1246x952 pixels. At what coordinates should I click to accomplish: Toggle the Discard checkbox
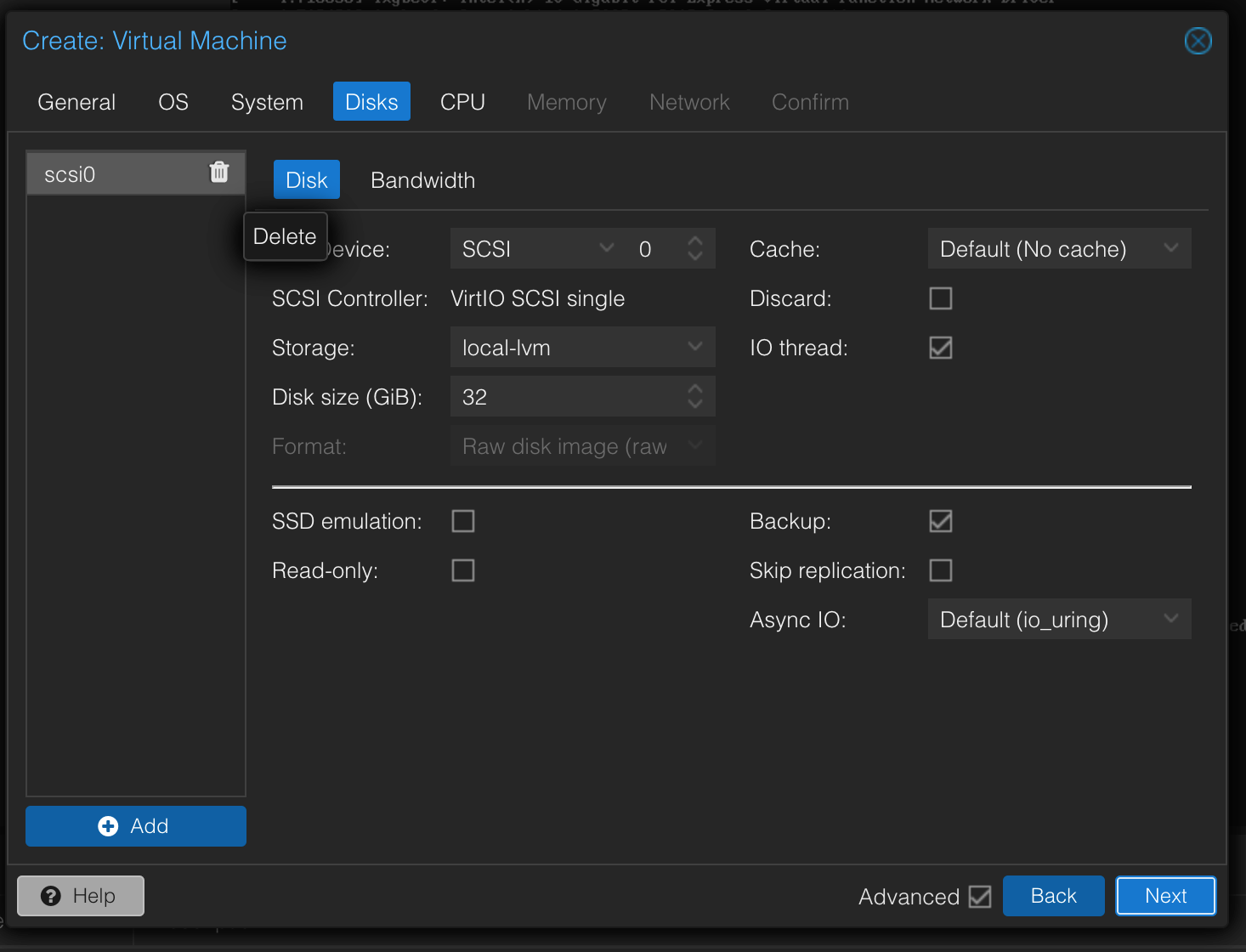coord(941,298)
